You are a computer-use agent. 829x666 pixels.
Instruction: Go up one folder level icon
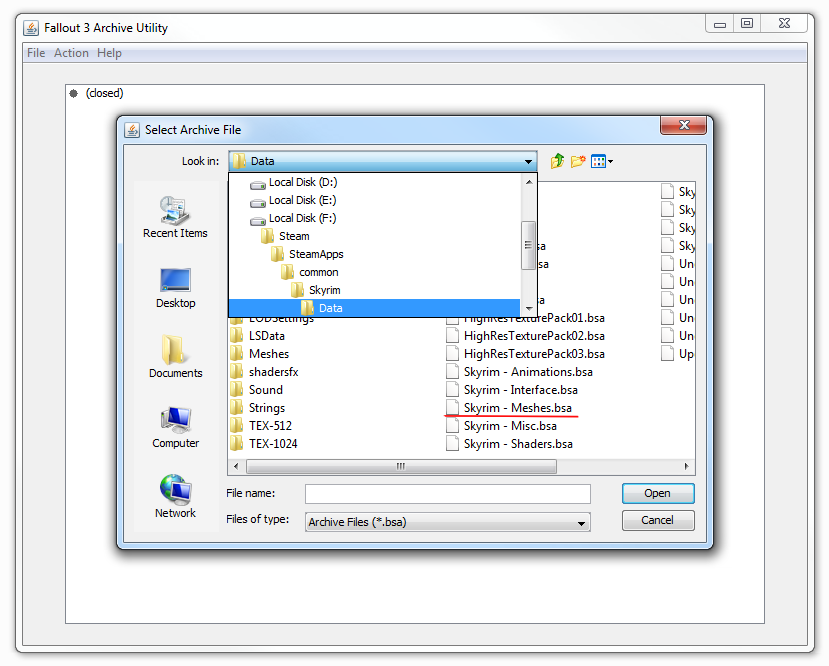click(557, 161)
